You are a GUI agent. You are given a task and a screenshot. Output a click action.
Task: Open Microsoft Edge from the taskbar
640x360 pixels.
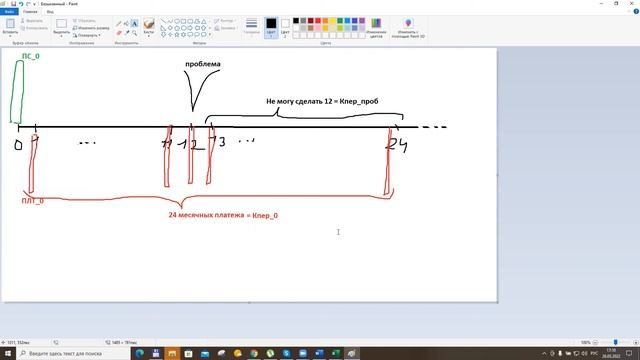139,353
